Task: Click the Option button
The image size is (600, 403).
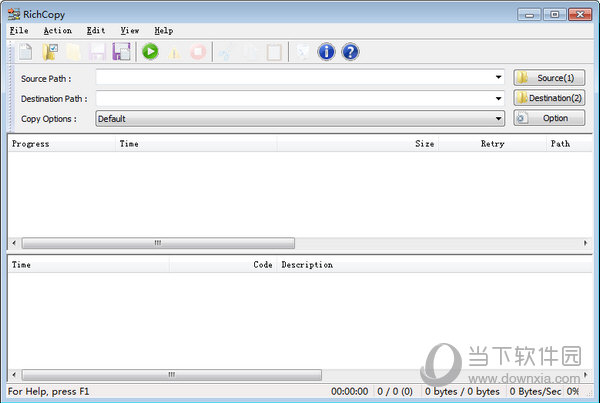Action: click(549, 118)
